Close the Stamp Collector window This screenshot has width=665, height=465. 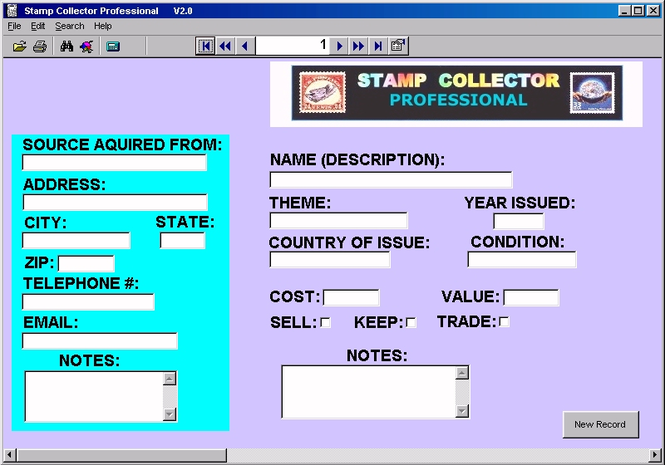pyautogui.click(x=654, y=11)
